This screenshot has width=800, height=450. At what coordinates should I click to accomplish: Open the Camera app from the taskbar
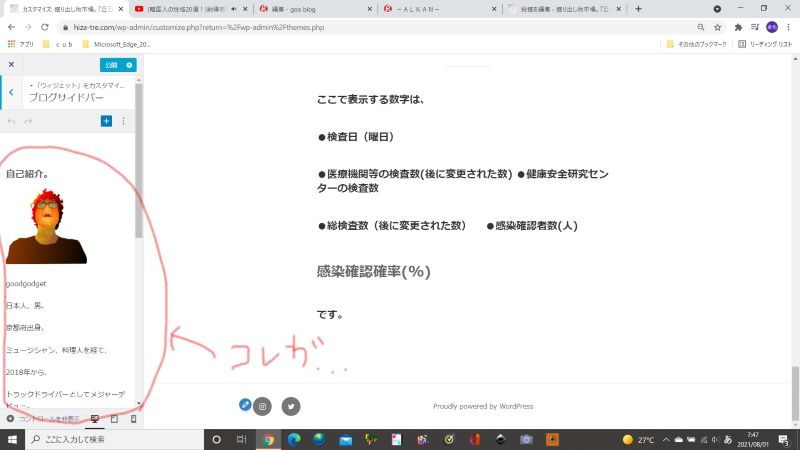click(526, 439)
